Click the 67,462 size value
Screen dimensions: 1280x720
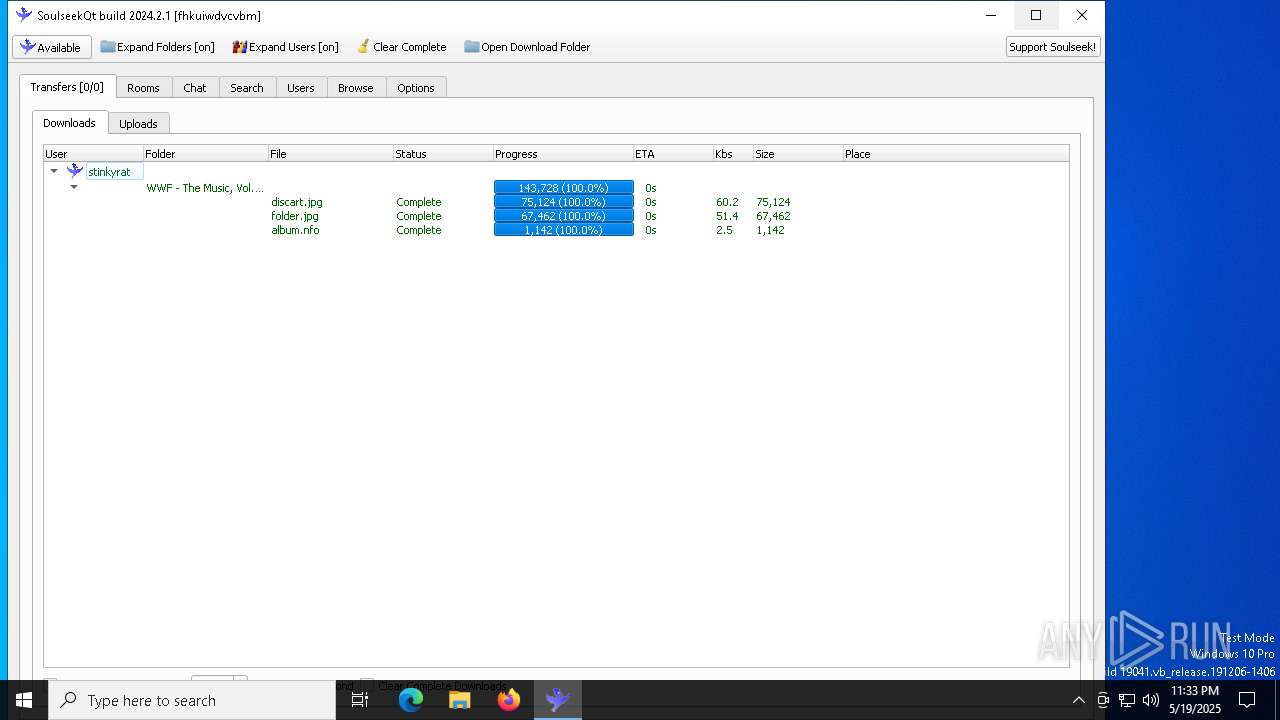click(773, 216)
